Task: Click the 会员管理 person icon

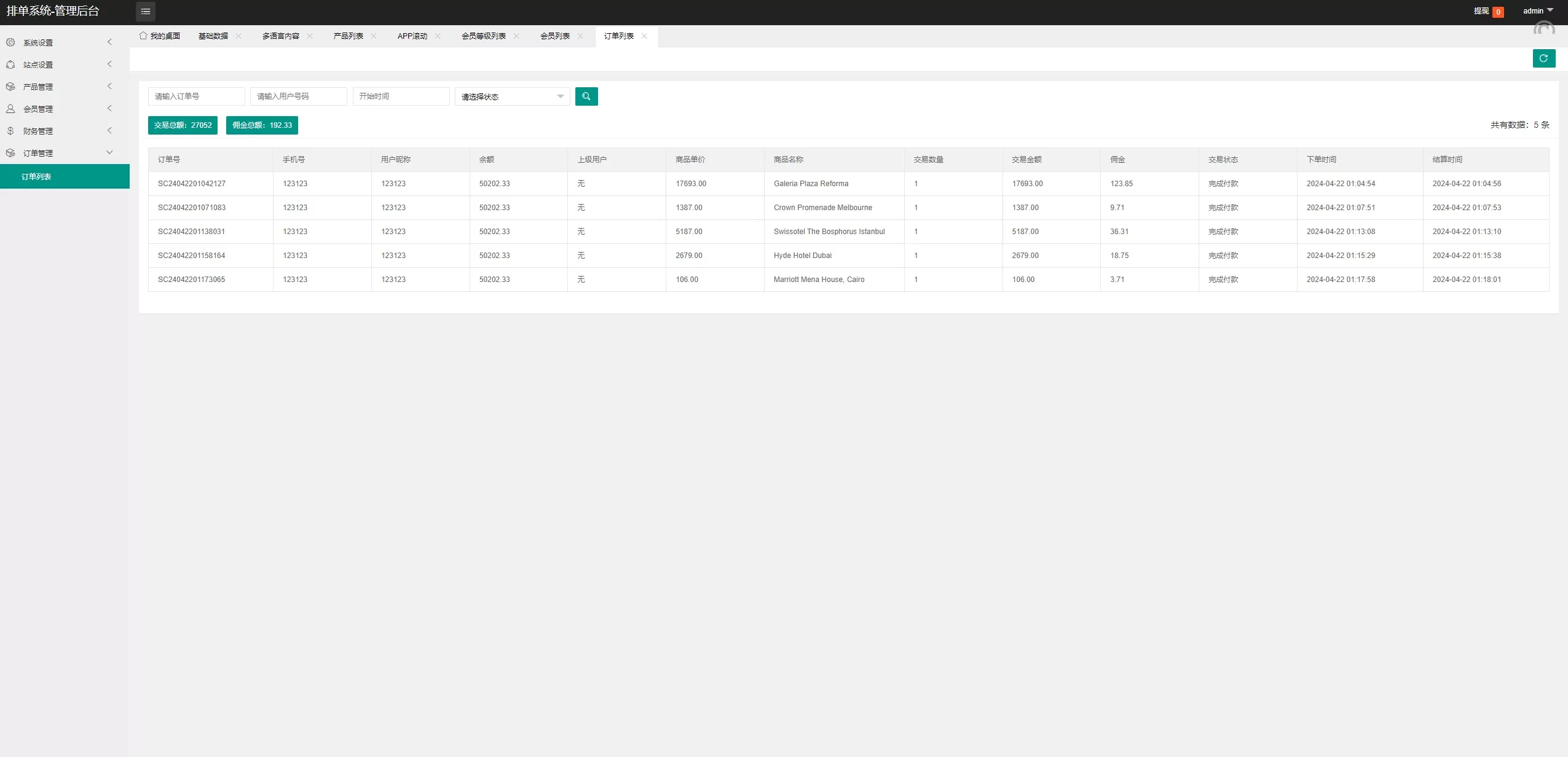Action: (10, 109)
